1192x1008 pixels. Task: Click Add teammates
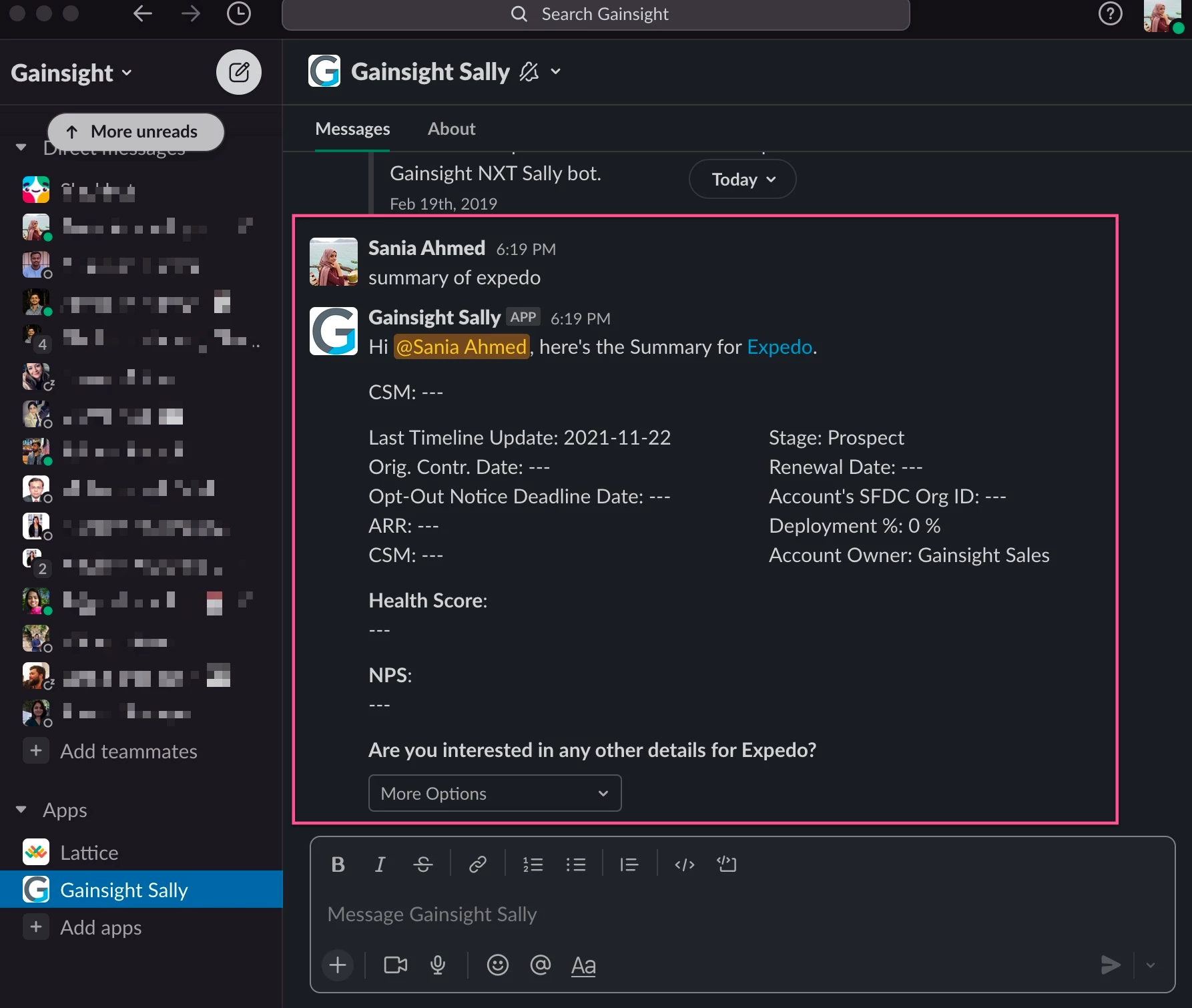coord(129,751)
